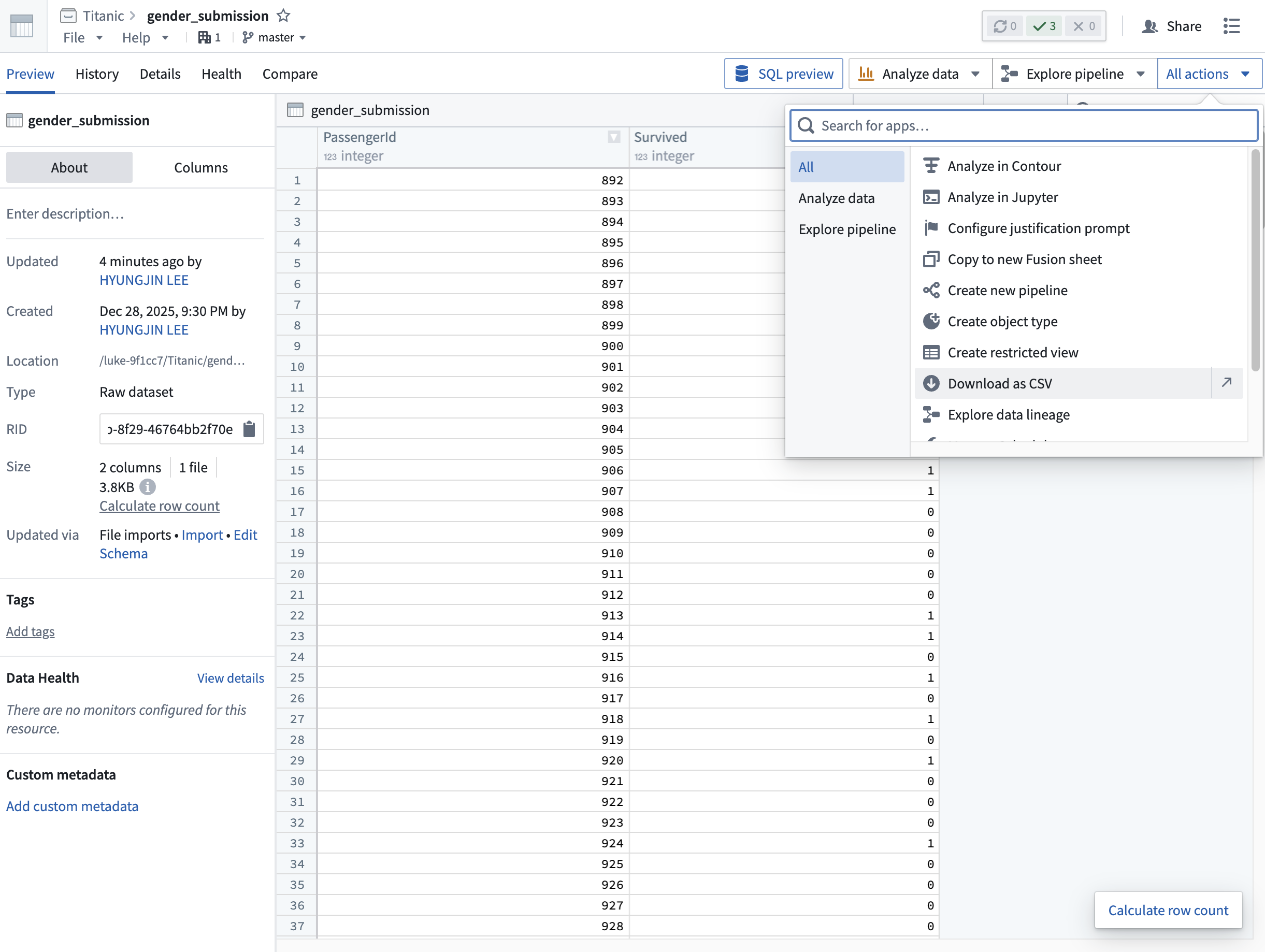Filter actions by Explore pipeline category
Image resolution: width=1265 pixels, height=952 pixels.
click(847, 229)
